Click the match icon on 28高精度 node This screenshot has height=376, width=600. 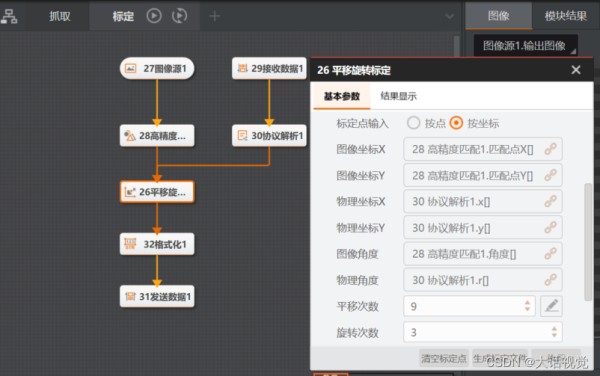[x=130, y=135]
